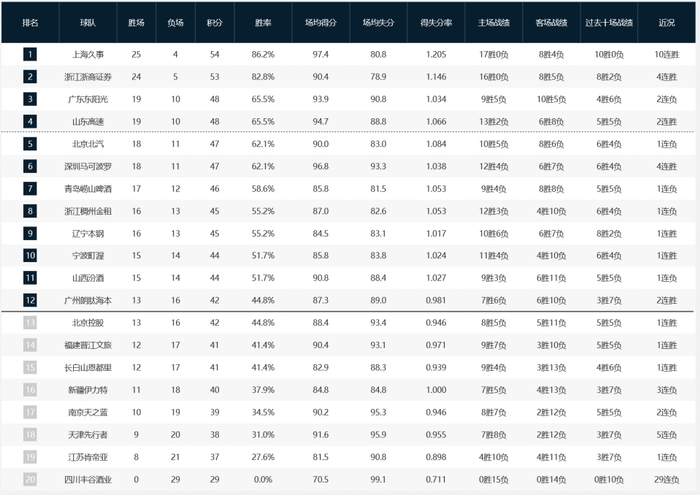Click the rank 3 badge
Image resolution: width=700 pixels, height=495 pixels.
click(x=31, y=99)
